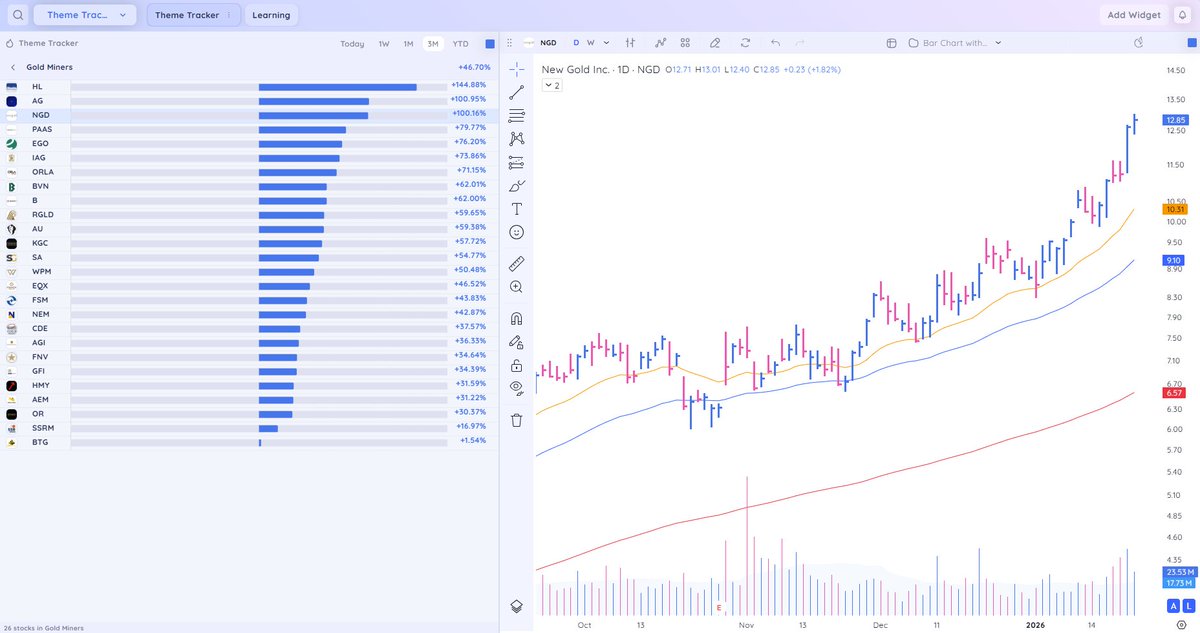Image resolution: width=1200 pixels, height=633 pixels.
Task: Click the drag handle dots beside NGD
Action: 510,43
